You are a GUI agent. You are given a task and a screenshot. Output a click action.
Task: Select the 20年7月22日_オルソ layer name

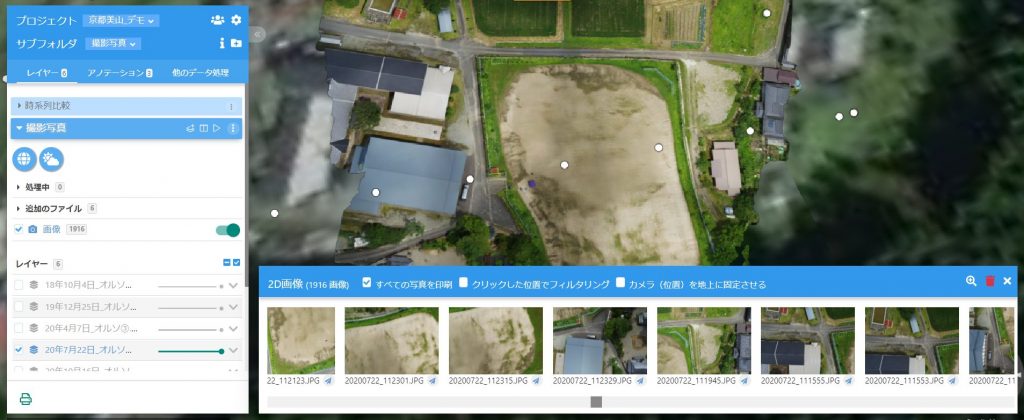tap(89, 350)
